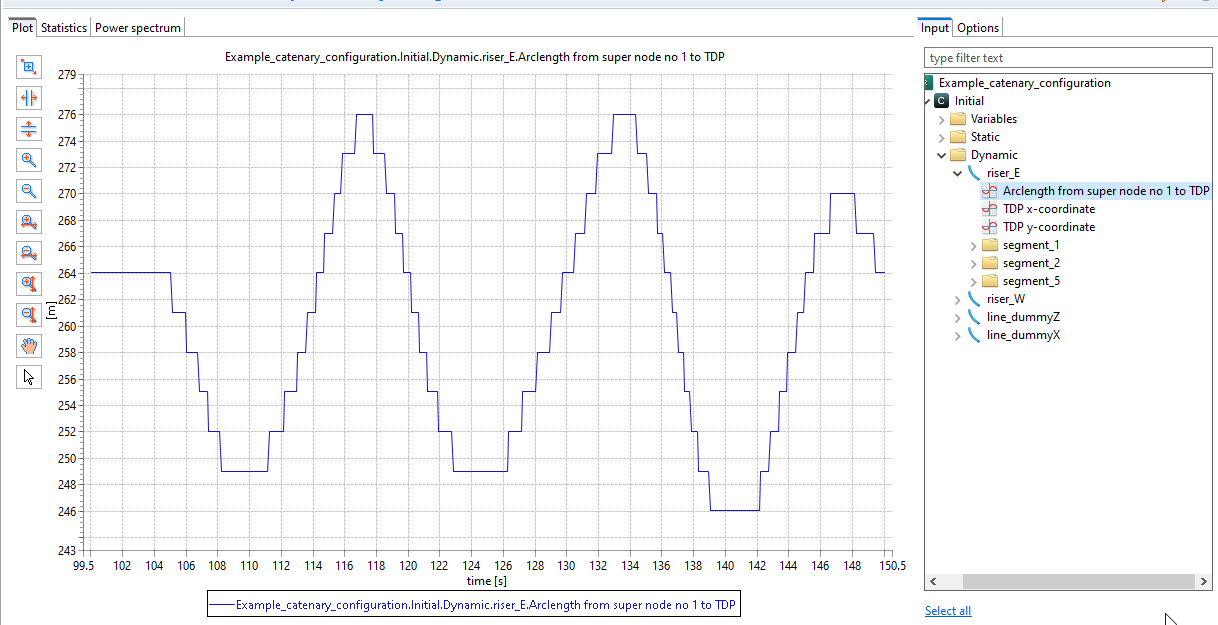The image size is (1218, 625).
Task: Click the type filter text field
Action: coord(1067,58)
